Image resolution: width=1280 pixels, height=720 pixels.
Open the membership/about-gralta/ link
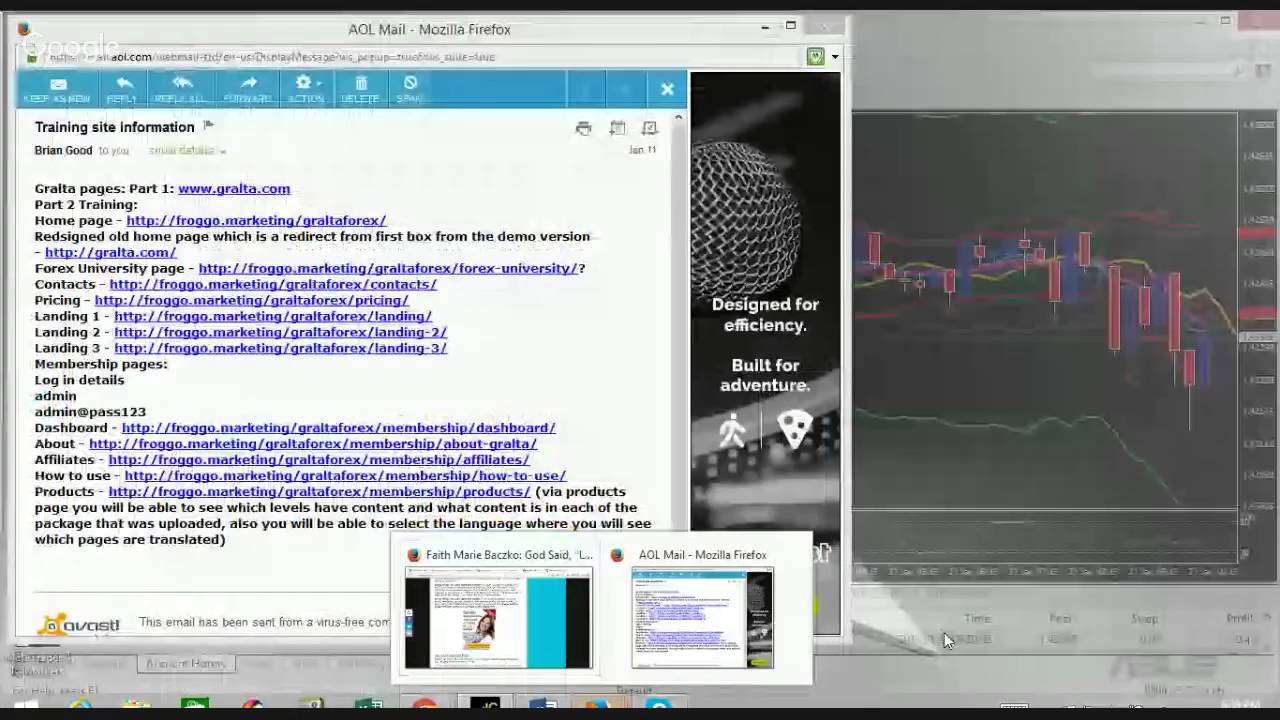click(313, 444)
